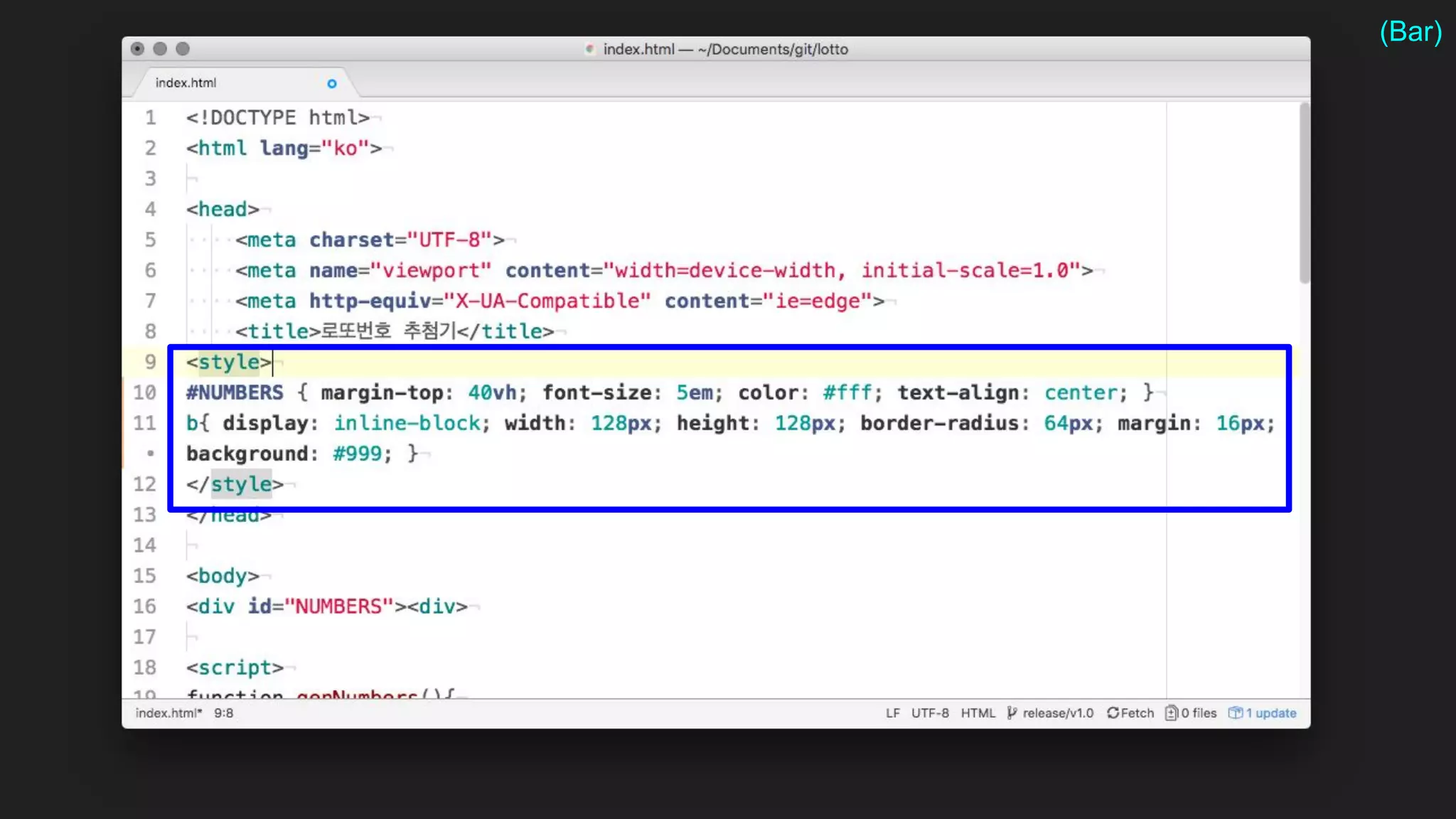1456x819 pixels.
Task: Click the index.html* file path in status bar
Action: pos(168,713)
